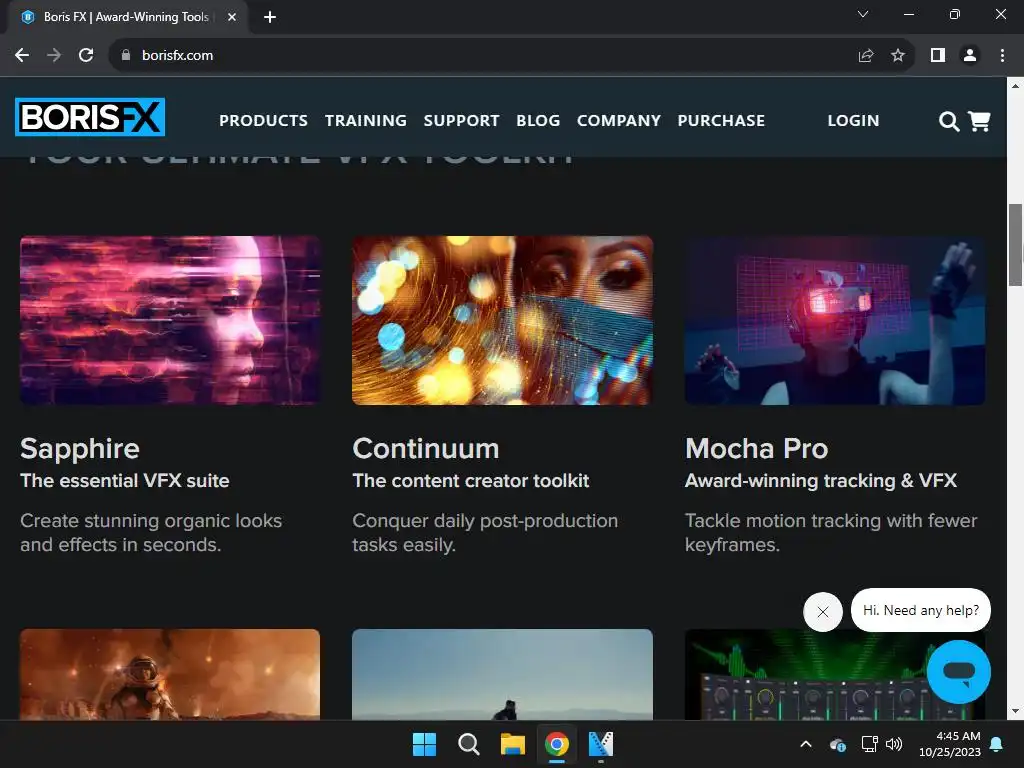The height and width of the screenshot is (768, 1024).
Task: Click the volume speaker tray icon
Action: tap(893, 744)
